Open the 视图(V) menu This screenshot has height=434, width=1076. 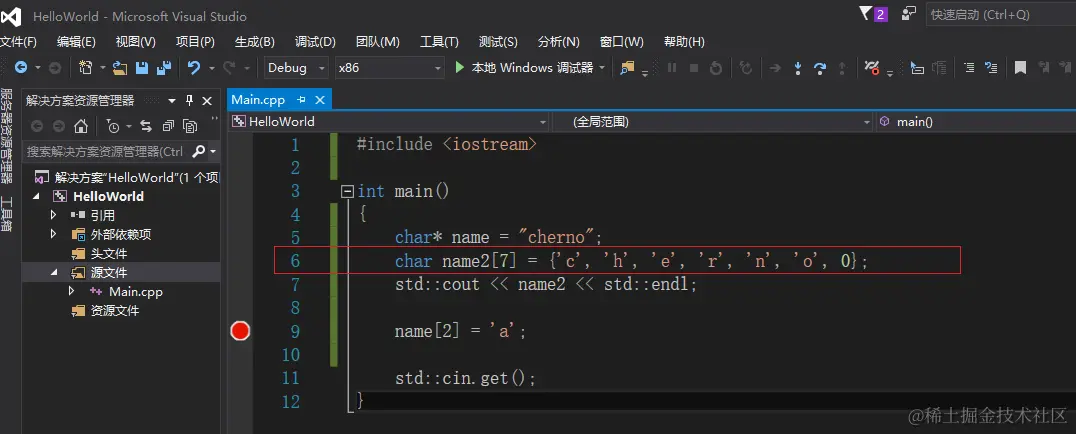[136, 42]
